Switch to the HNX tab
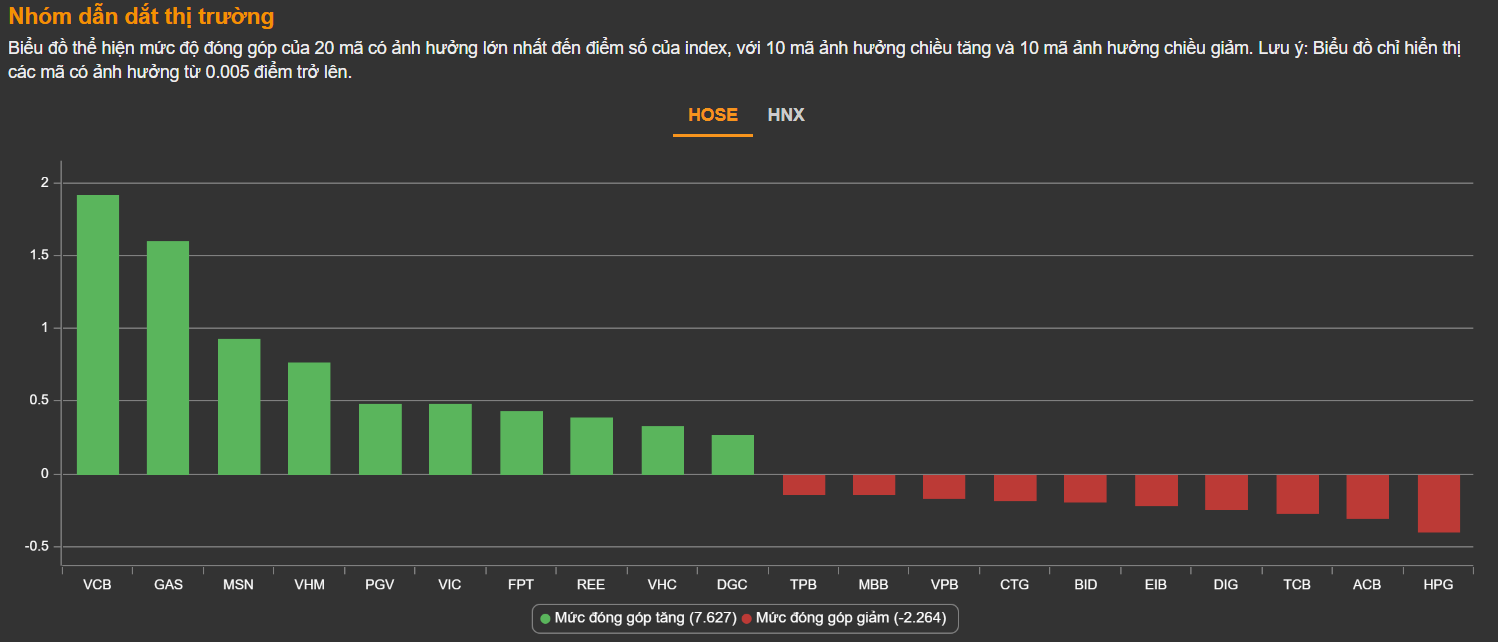Screen dimensions: 1498x642 [x=786, y=115]
